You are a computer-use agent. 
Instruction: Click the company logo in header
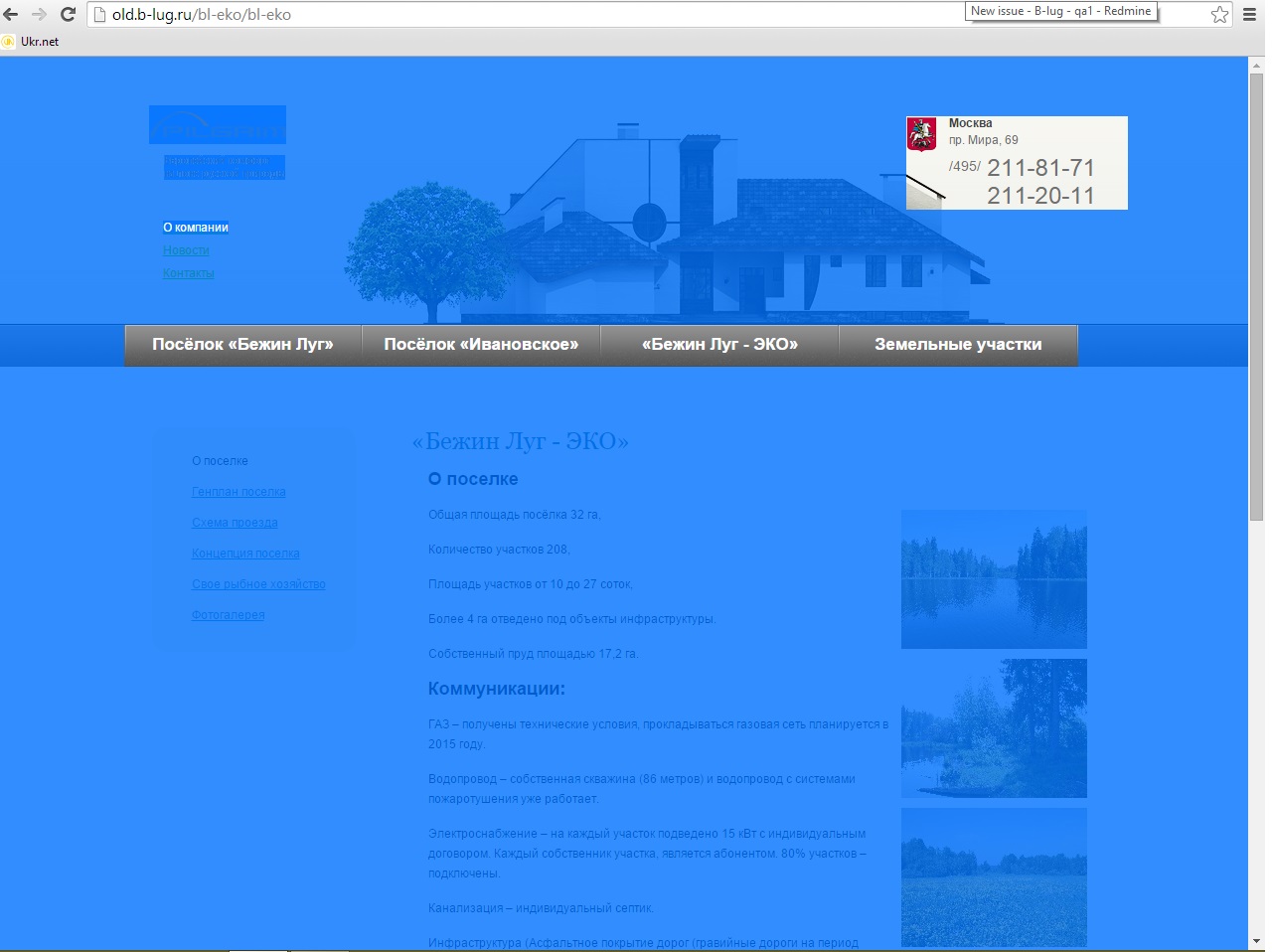click(x=218, y=125)
